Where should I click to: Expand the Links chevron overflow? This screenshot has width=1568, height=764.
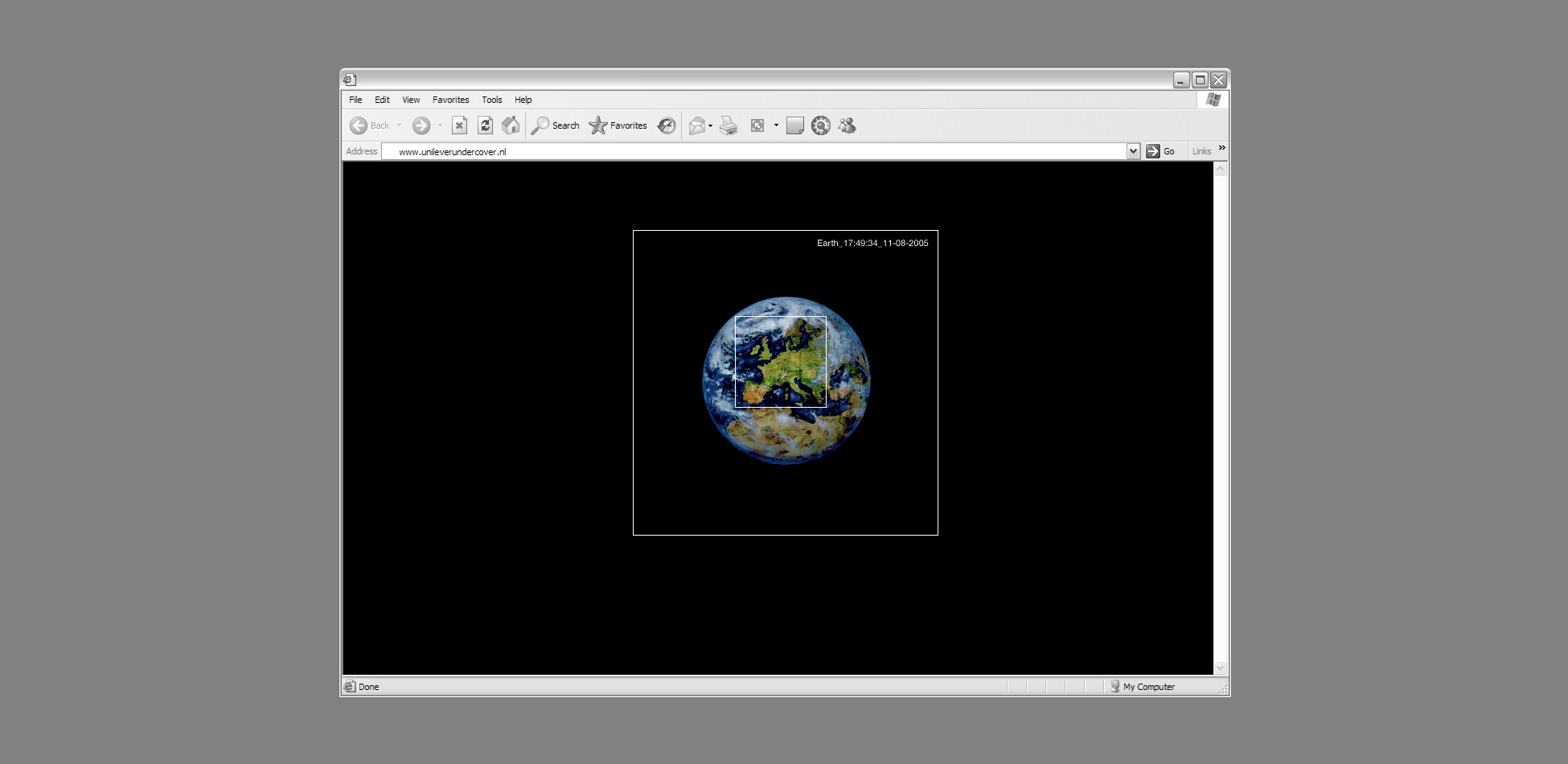tap(1221, 148)
